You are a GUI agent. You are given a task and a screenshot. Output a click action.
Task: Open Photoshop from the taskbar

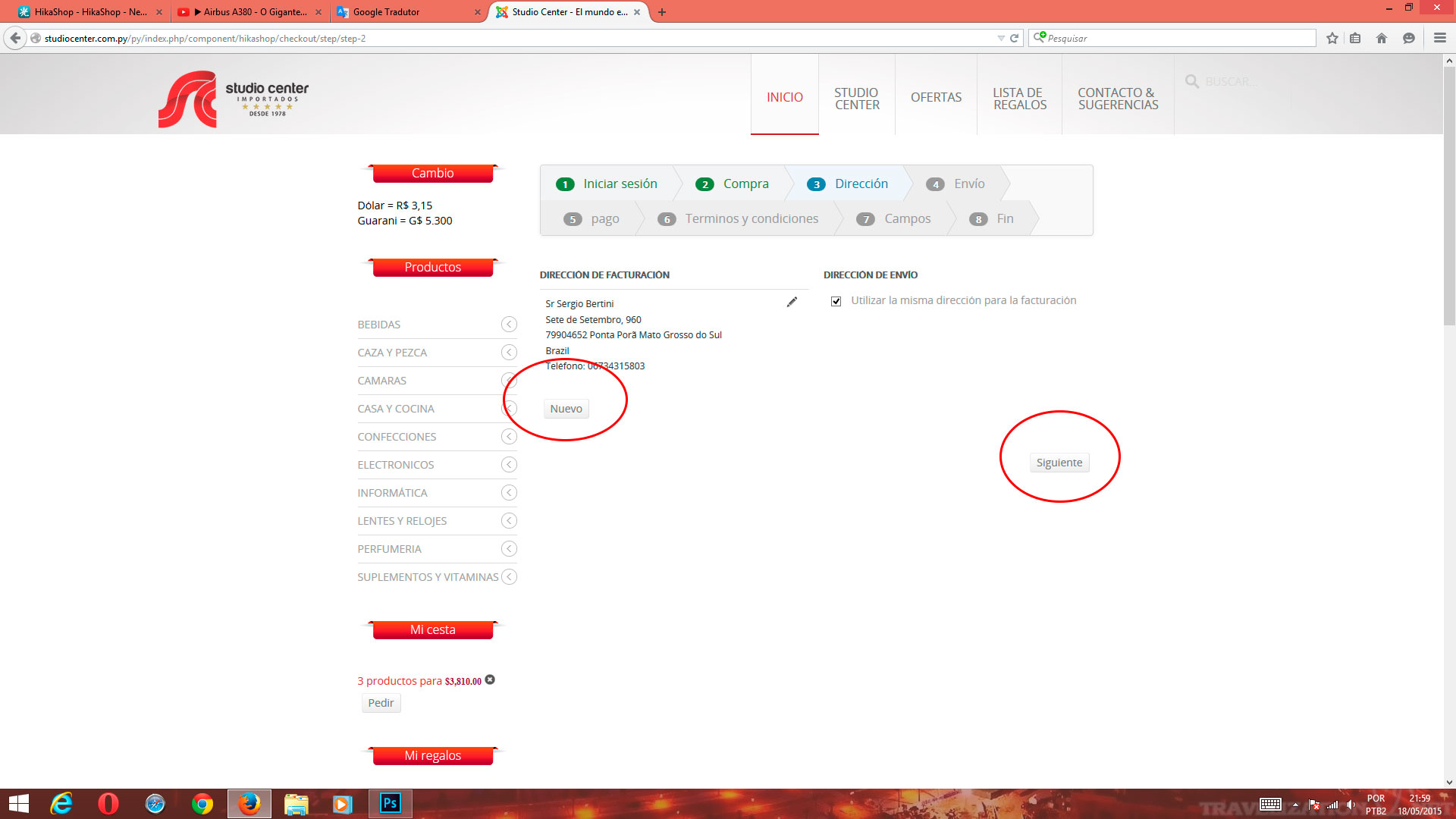(391, 803)
